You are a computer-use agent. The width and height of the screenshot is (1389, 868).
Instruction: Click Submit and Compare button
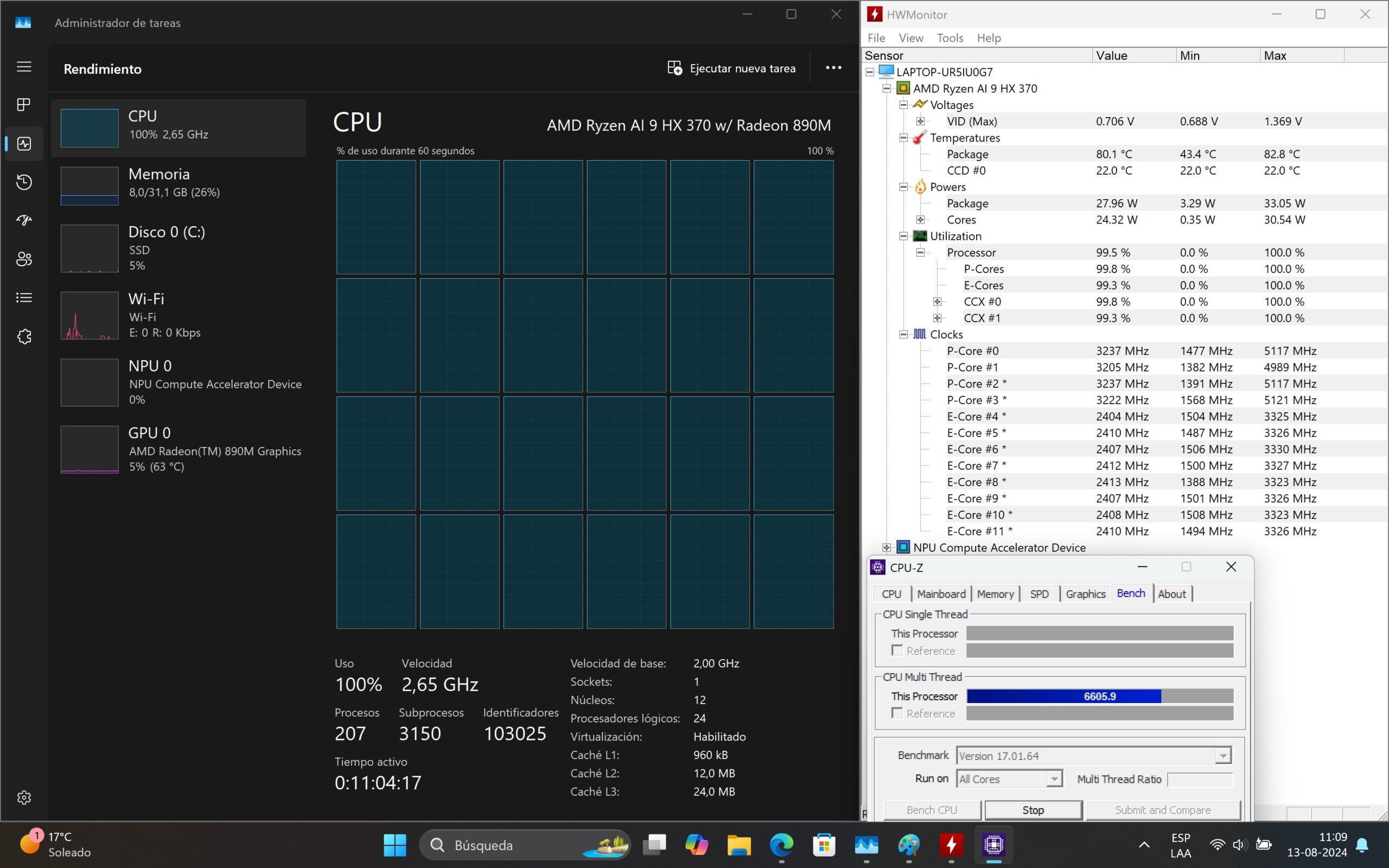pos(1163,810)
